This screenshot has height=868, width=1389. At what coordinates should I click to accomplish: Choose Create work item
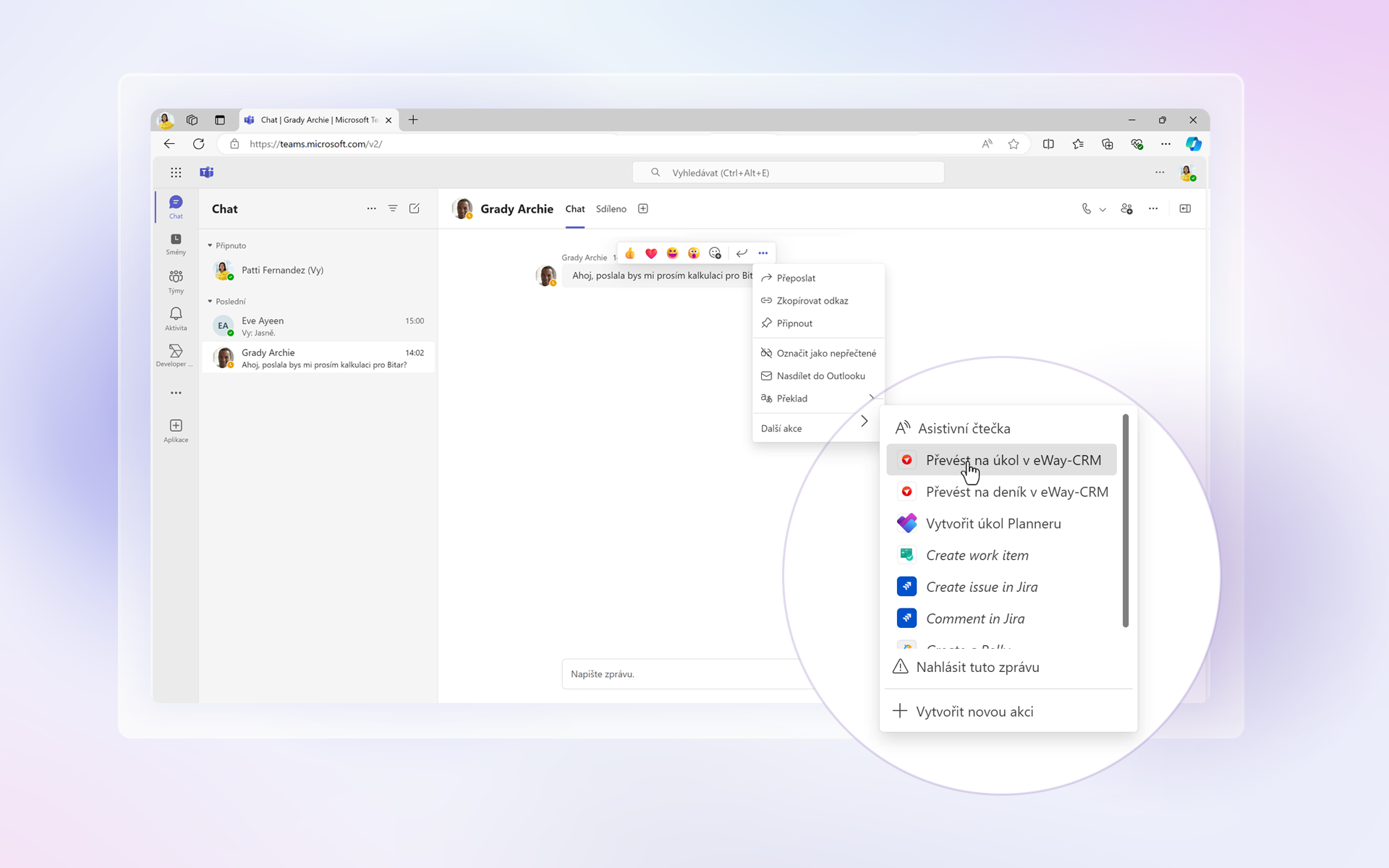tap(1002, 556)
